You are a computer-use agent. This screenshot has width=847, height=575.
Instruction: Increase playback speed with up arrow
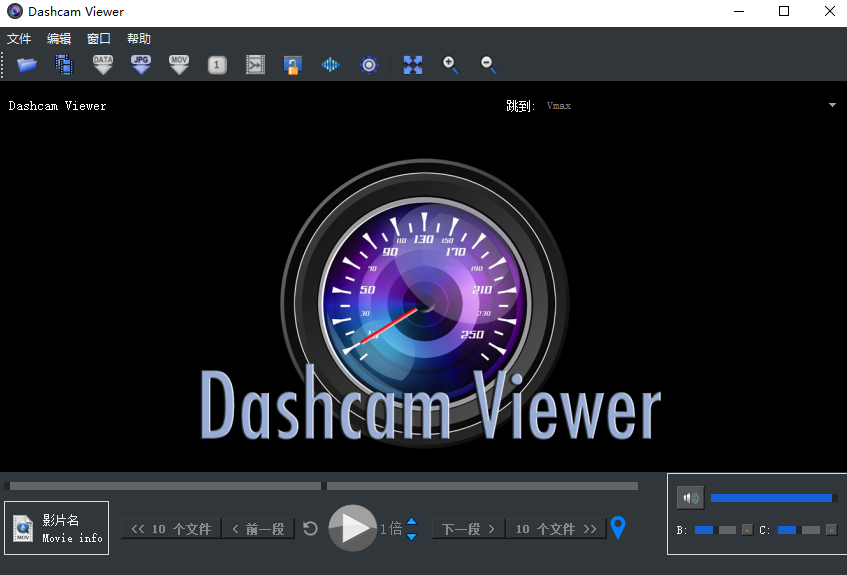point(412,521)
